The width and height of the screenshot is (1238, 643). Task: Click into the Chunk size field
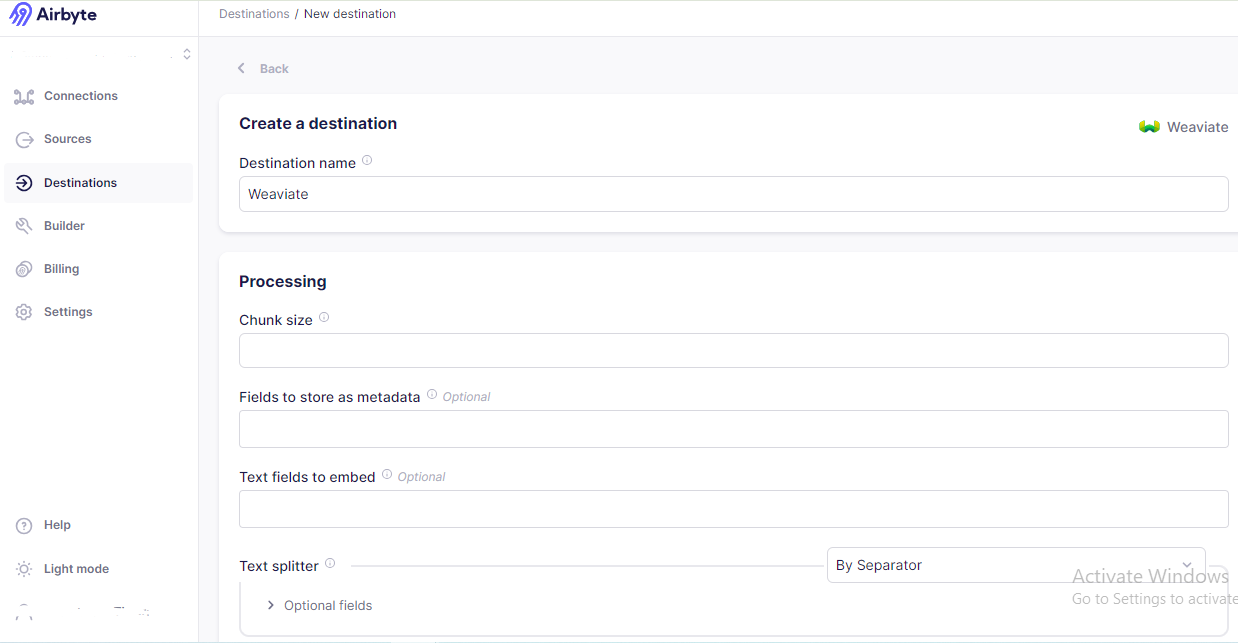(x=733, y=350)
